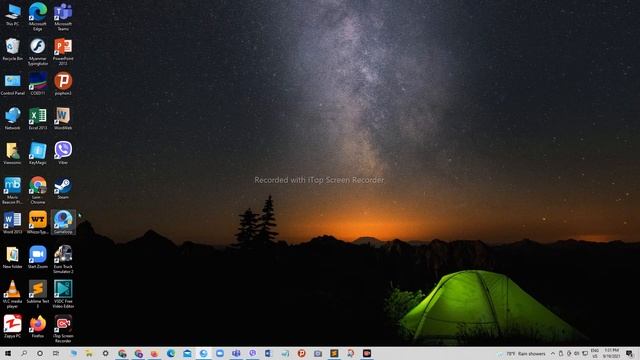Select the Firefox desktop shortcut
This screenshot has width=640, height=360.
(x=38, y=327)
